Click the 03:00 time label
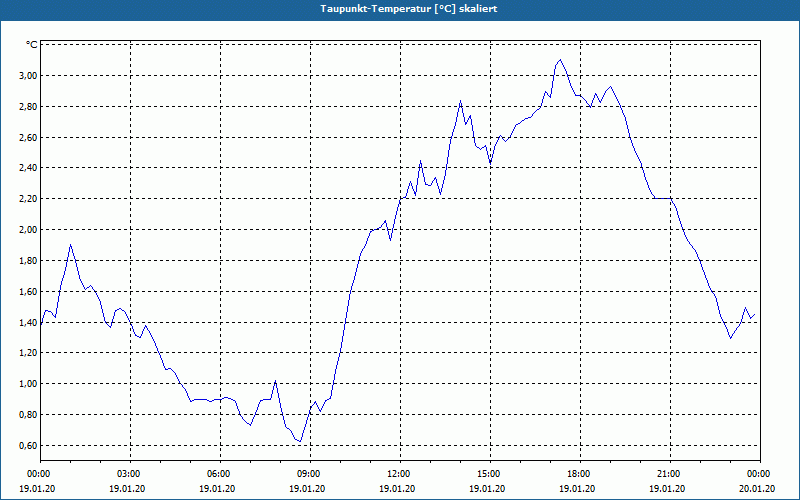The height and width of the screenshot is (500, 800). click(128, 474)
